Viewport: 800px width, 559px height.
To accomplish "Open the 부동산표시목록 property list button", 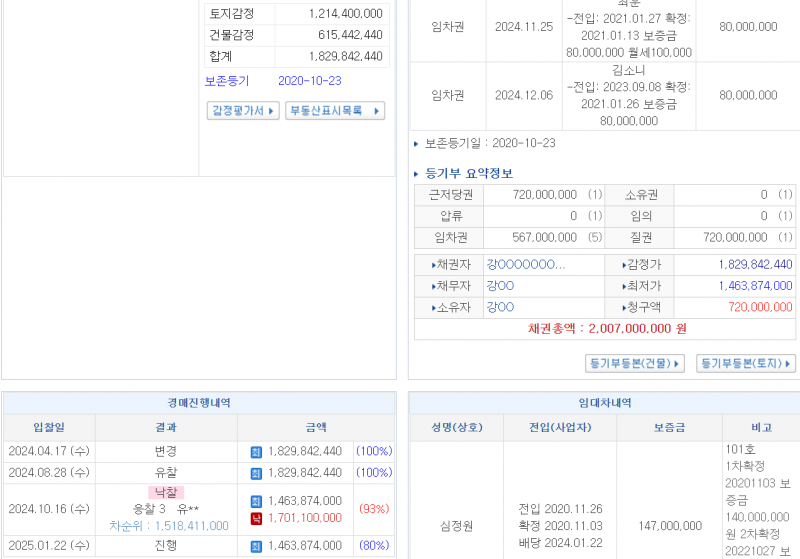I will click(334, 111).
